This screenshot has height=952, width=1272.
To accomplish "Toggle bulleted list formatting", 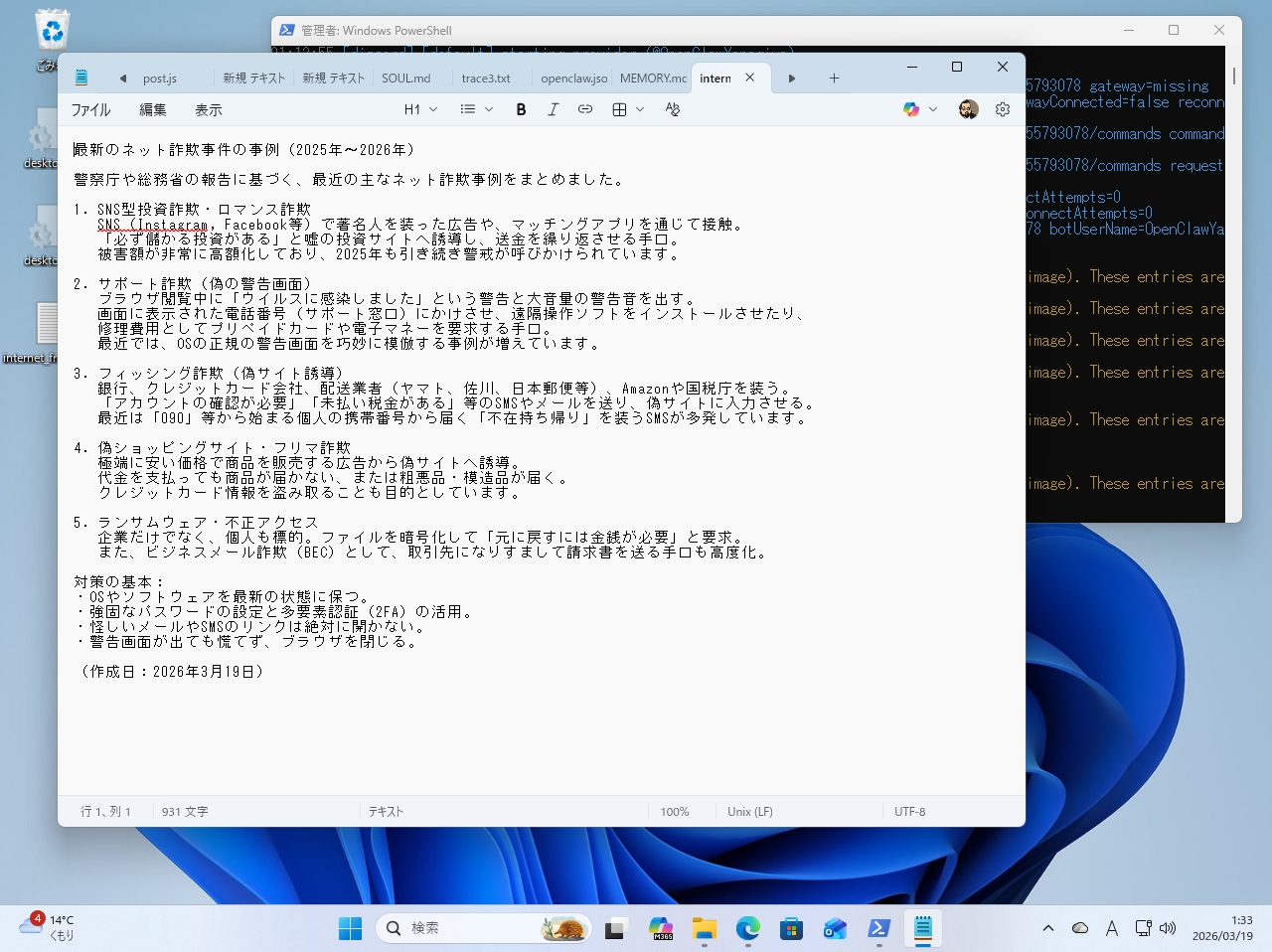I will click(467, 109).
